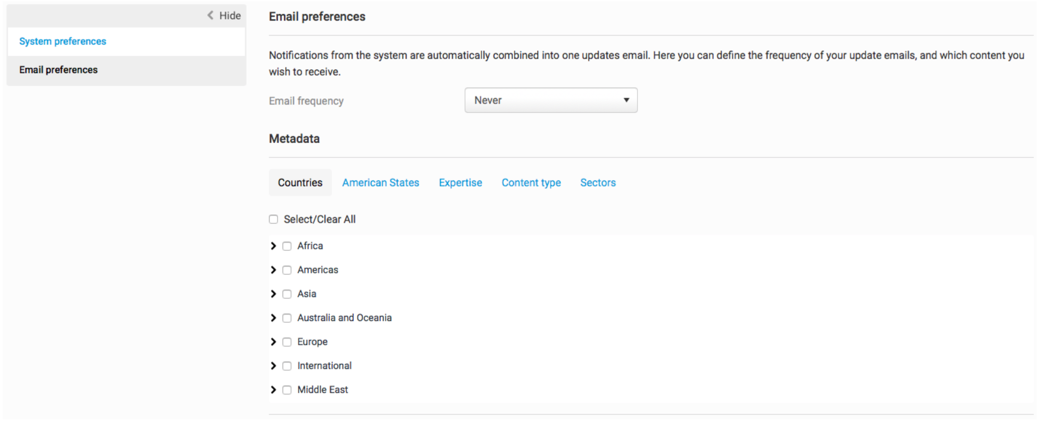The image size is (1043, 429).
Task: Expand the Middle East arrow
Action: 273,390
